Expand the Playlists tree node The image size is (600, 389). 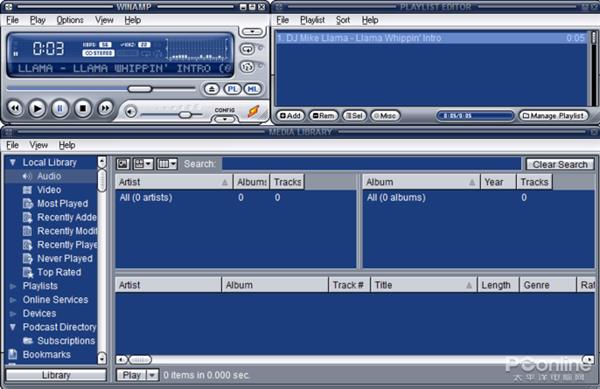click(x=13, y=286)
